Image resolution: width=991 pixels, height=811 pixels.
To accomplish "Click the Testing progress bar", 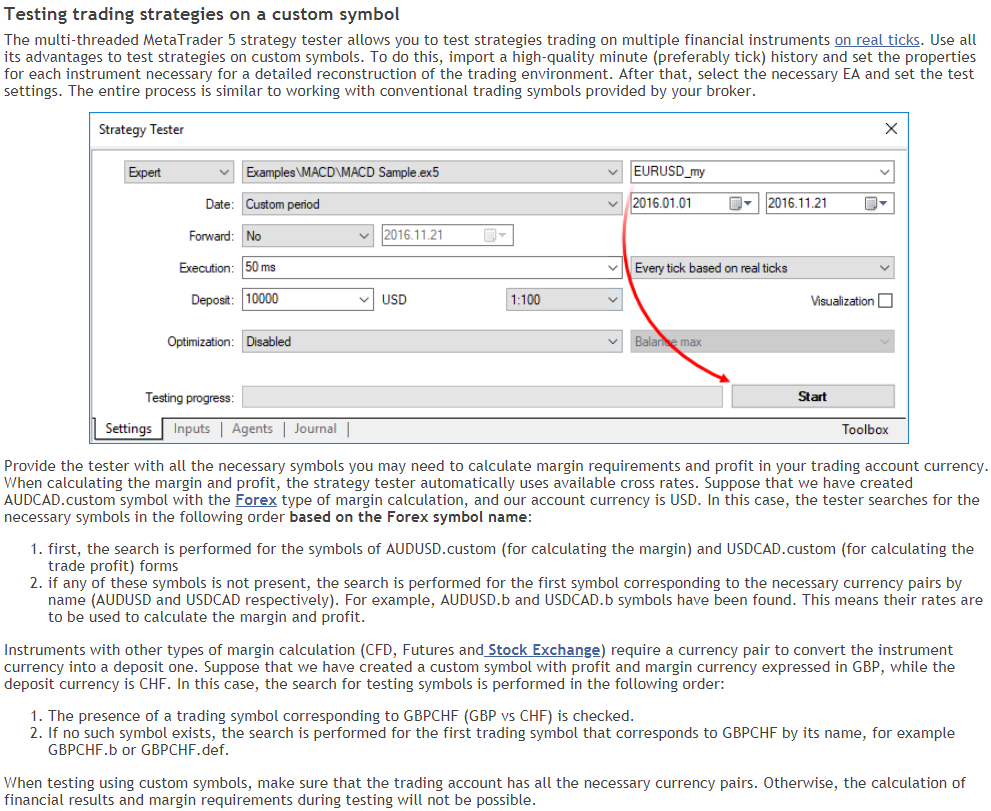I will pos(482,397).
